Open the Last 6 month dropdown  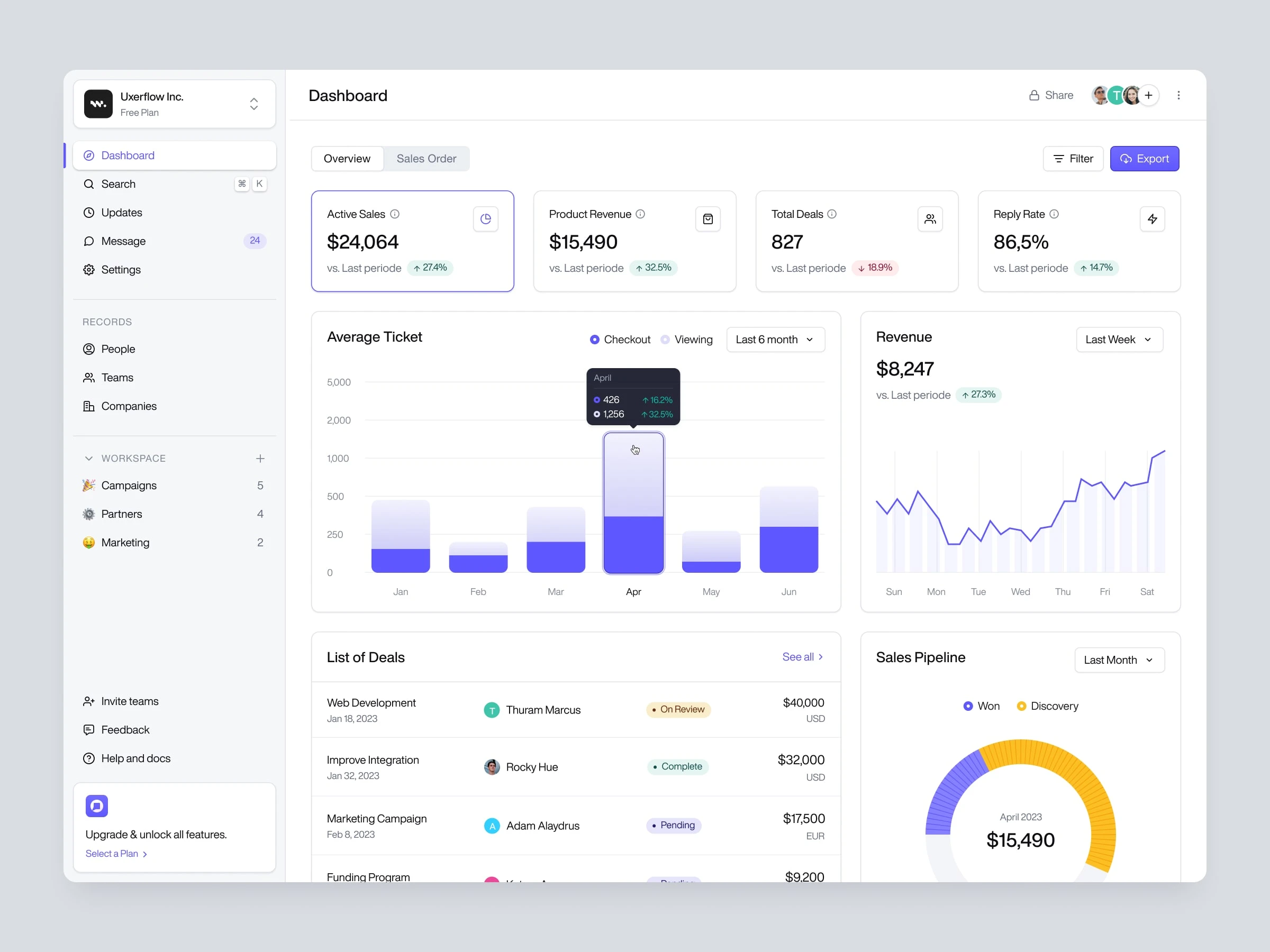775,340
